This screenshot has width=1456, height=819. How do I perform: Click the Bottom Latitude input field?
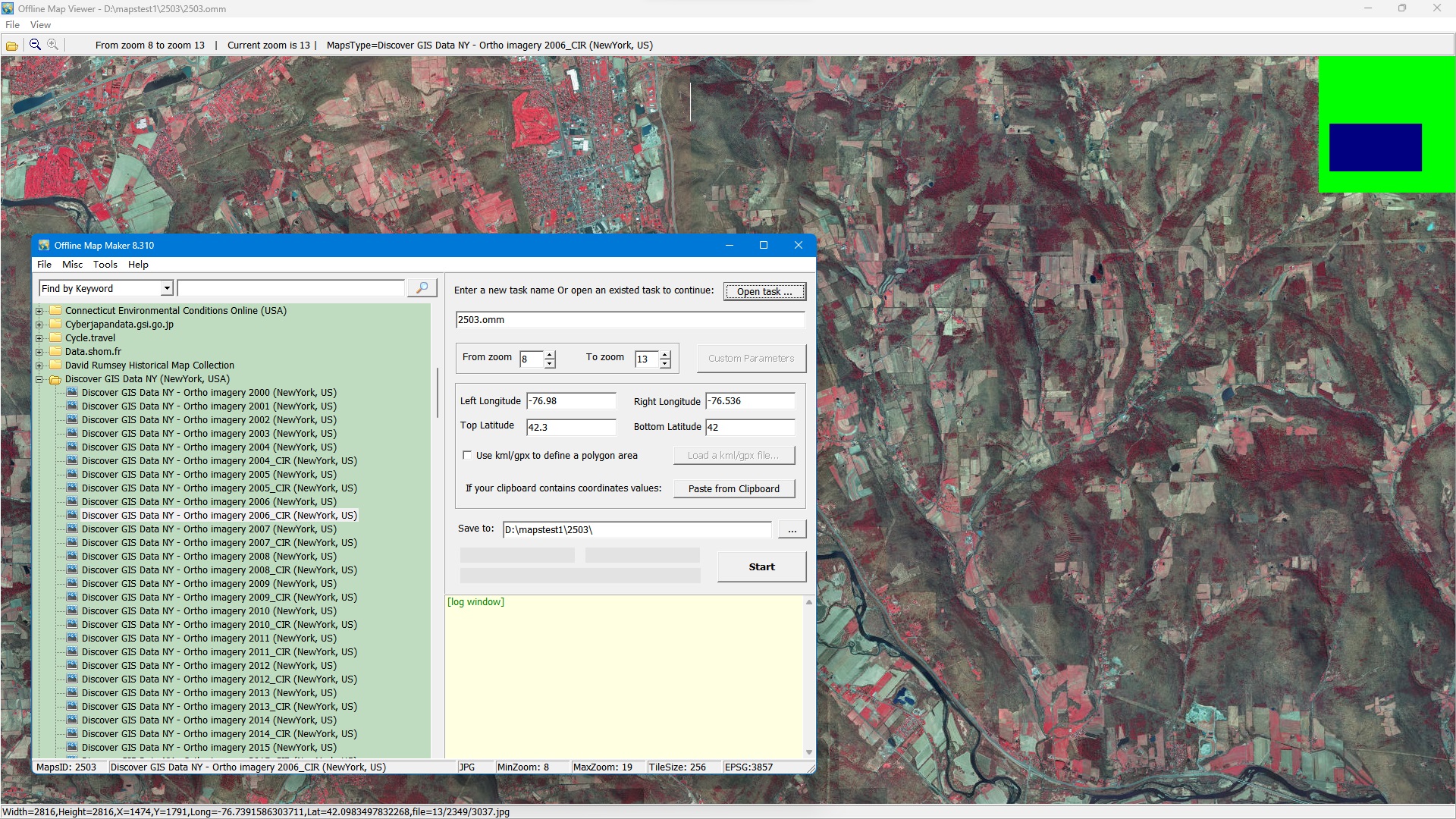tap(750, 427)
